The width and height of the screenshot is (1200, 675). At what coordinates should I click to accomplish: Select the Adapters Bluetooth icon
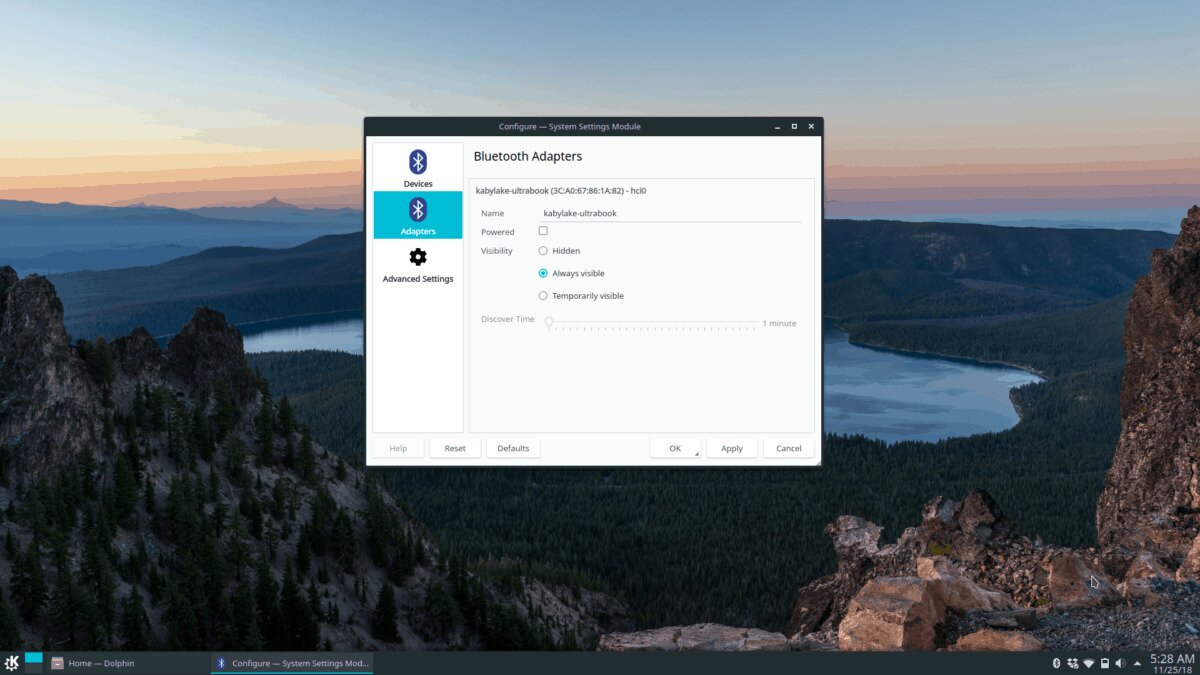pos(418,209)
